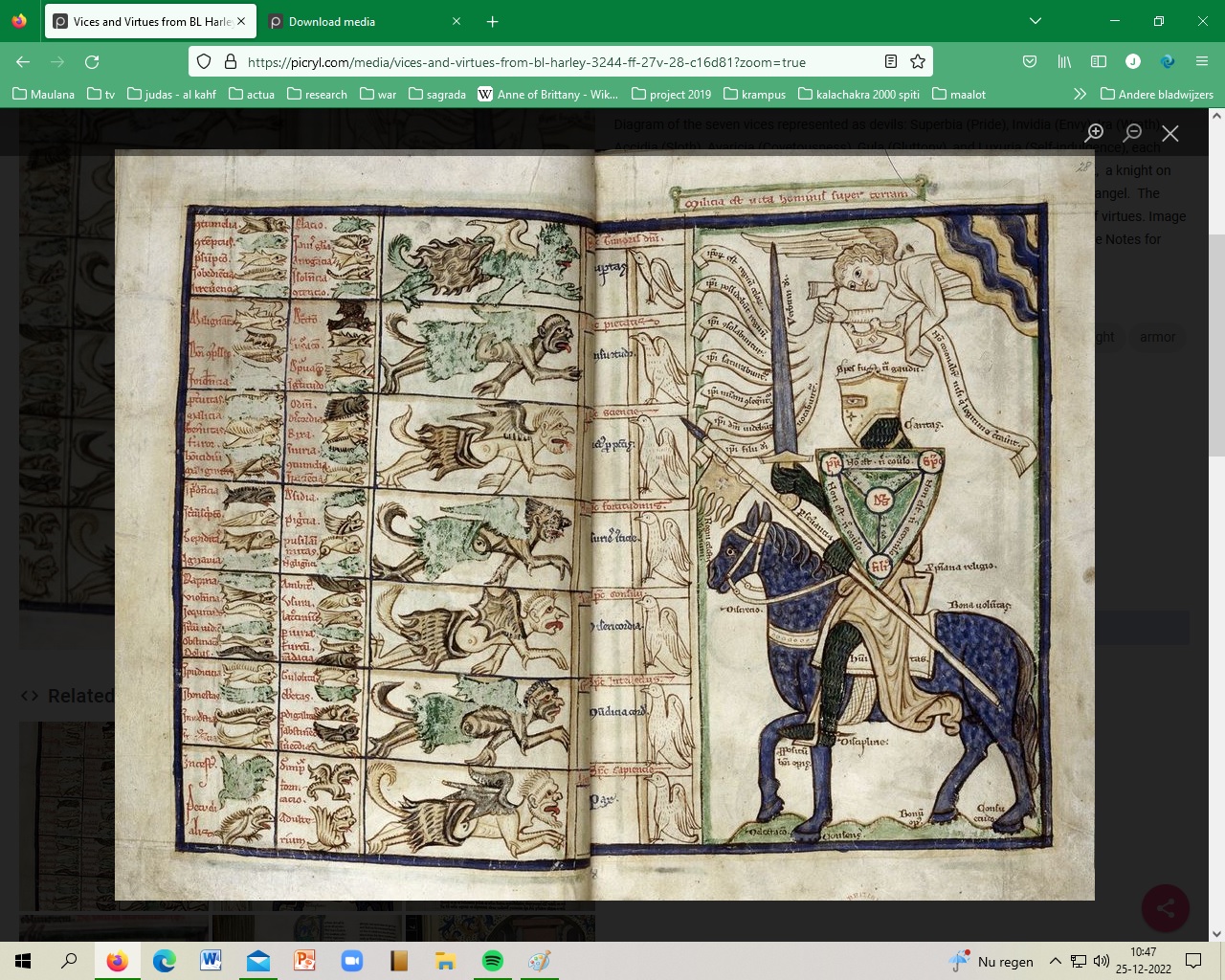Show hidden system tray icons
Screen dimensions: 1225x980
click(1055, 961)
